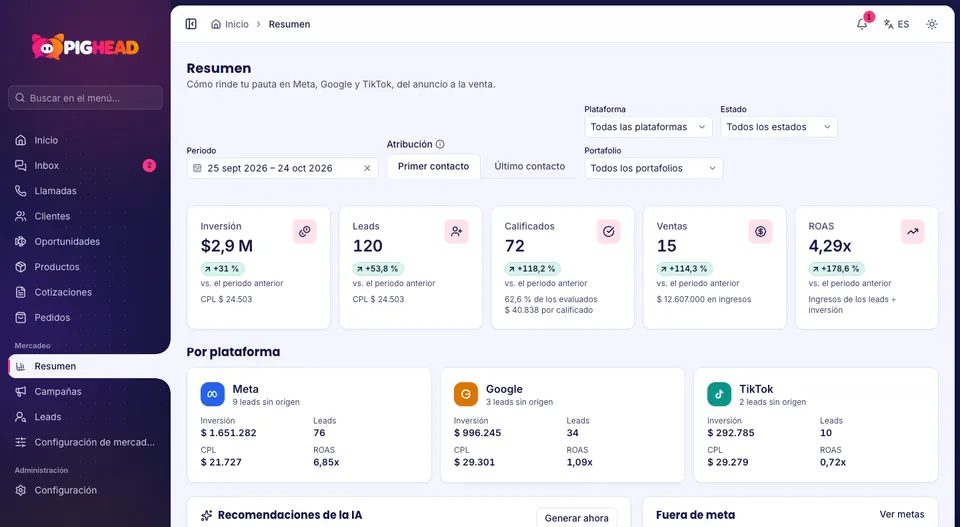Click the AI sparkle icon in Recomendaciones
The height and width of the screenshot is (527, 960).
coord(206,515)
